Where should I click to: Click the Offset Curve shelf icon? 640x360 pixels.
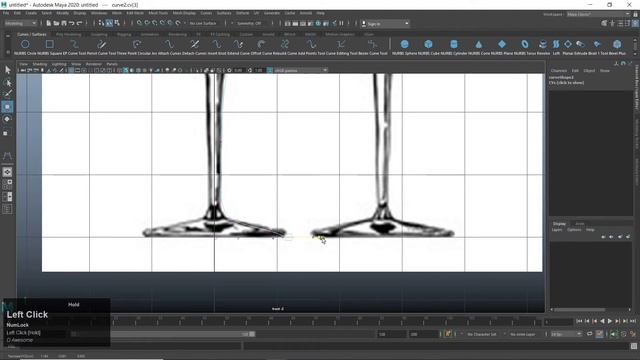coord(261,44)
